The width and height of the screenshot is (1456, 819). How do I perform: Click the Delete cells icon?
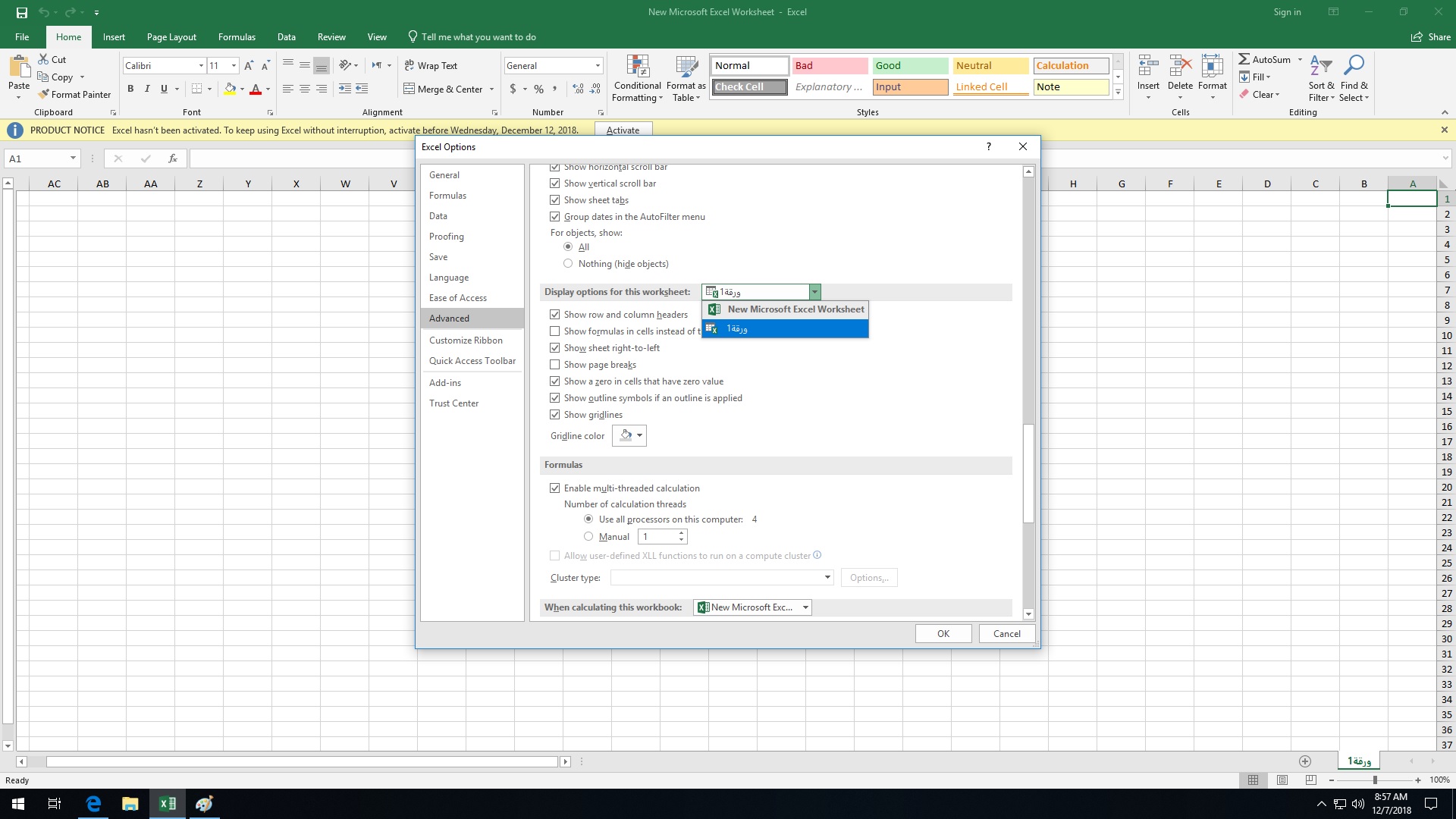[1180, 65]
